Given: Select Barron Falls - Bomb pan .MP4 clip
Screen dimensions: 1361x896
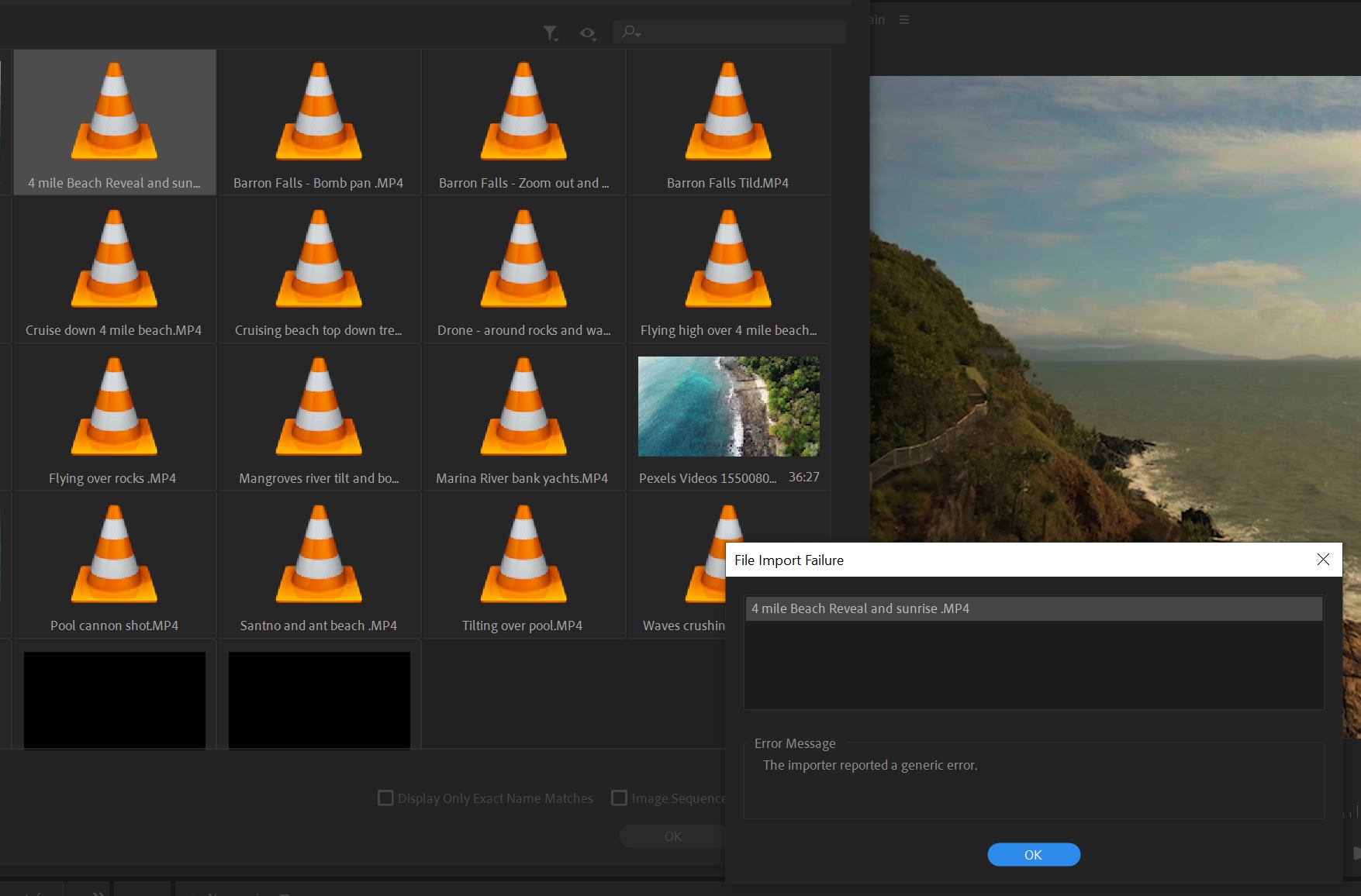Looking at the screenshot, I should 319,122.
